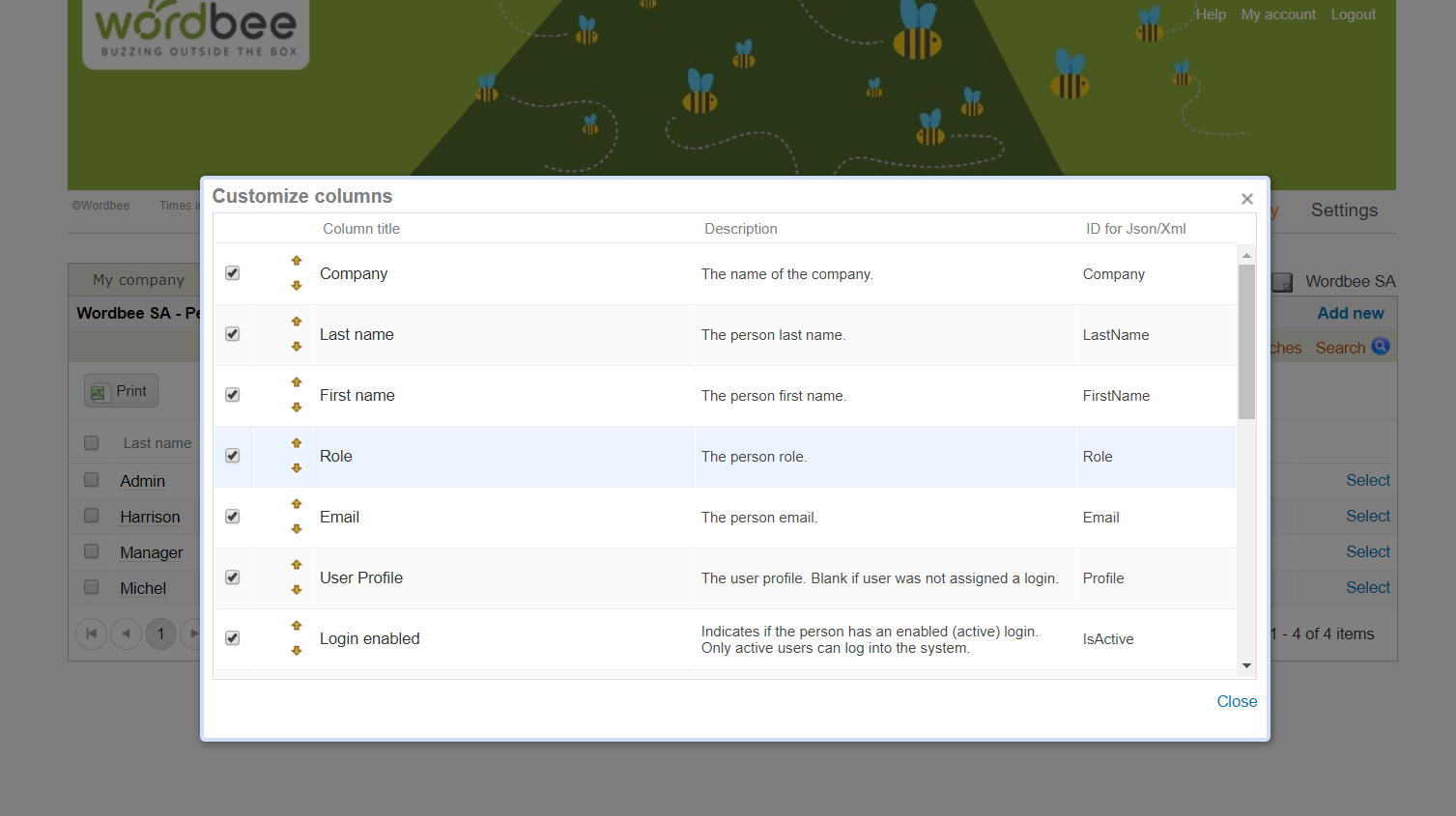
Task: Move Login enabled column up arrow
Action: point(297,626)
